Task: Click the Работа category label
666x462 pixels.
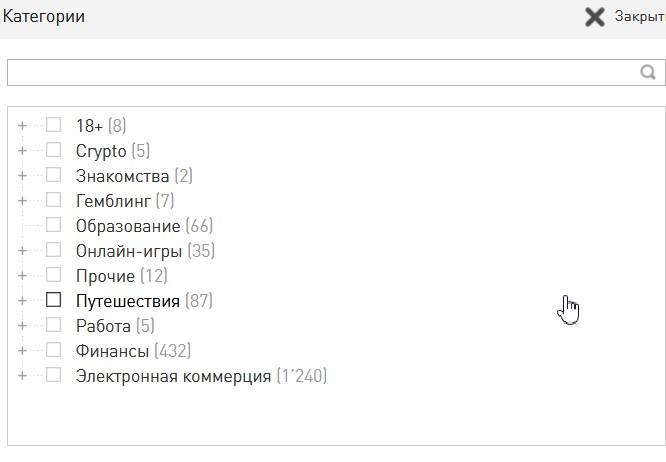Action: (103, 326)
